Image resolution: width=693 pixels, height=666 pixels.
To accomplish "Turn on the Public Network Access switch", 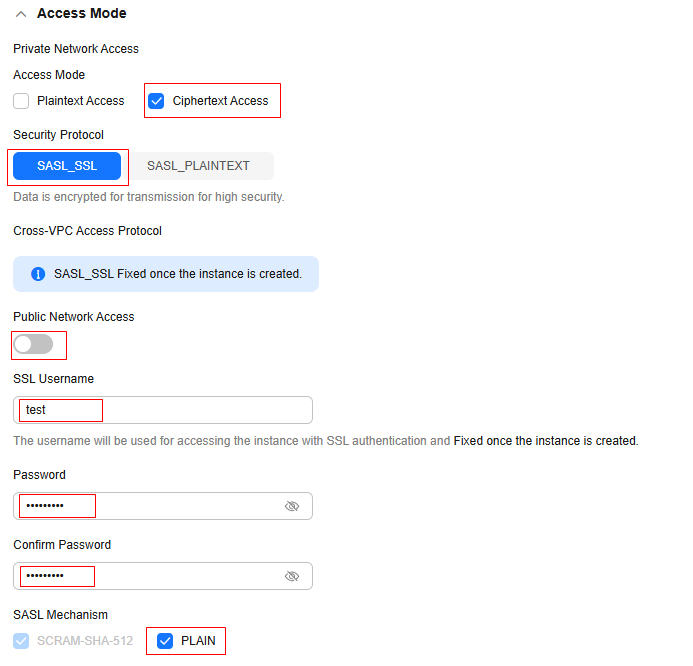I will coord(33,344).
